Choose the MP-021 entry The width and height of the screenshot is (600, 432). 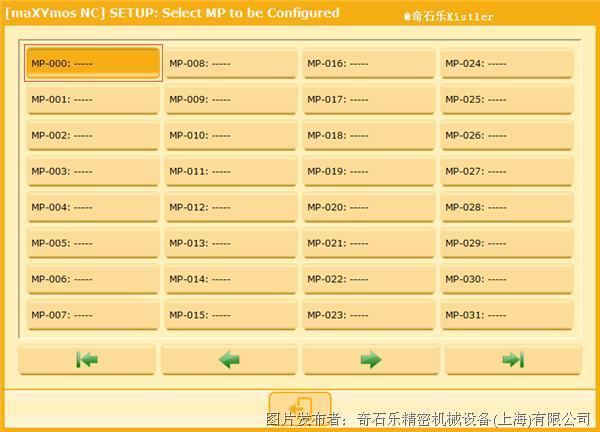tap(369, 243)
